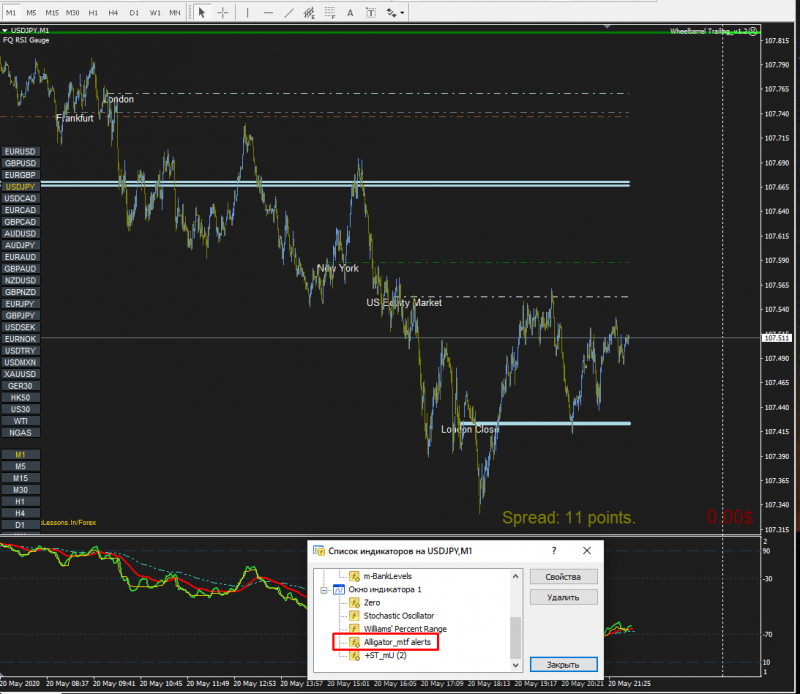Open the USDJPY,M1 chart dropdown triangle

click(x=5, y=31)
